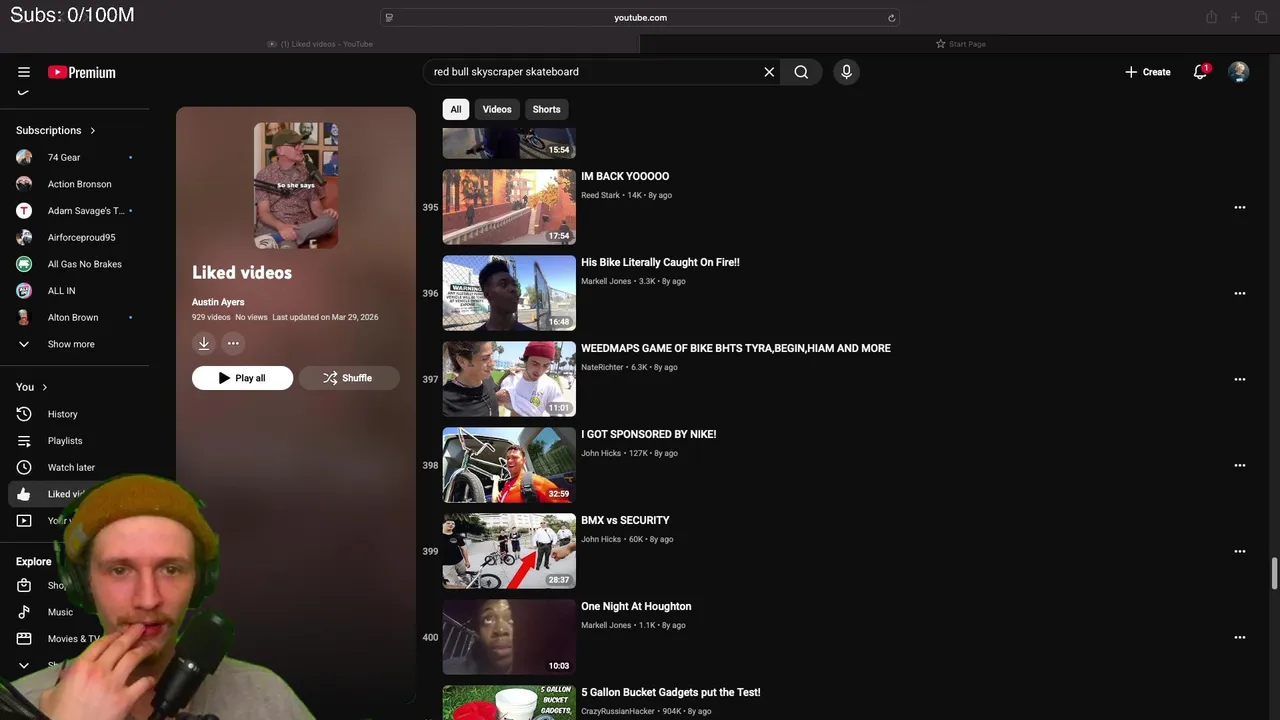Select the All filter chip
1280x720 pixels.
pos(456,109)
